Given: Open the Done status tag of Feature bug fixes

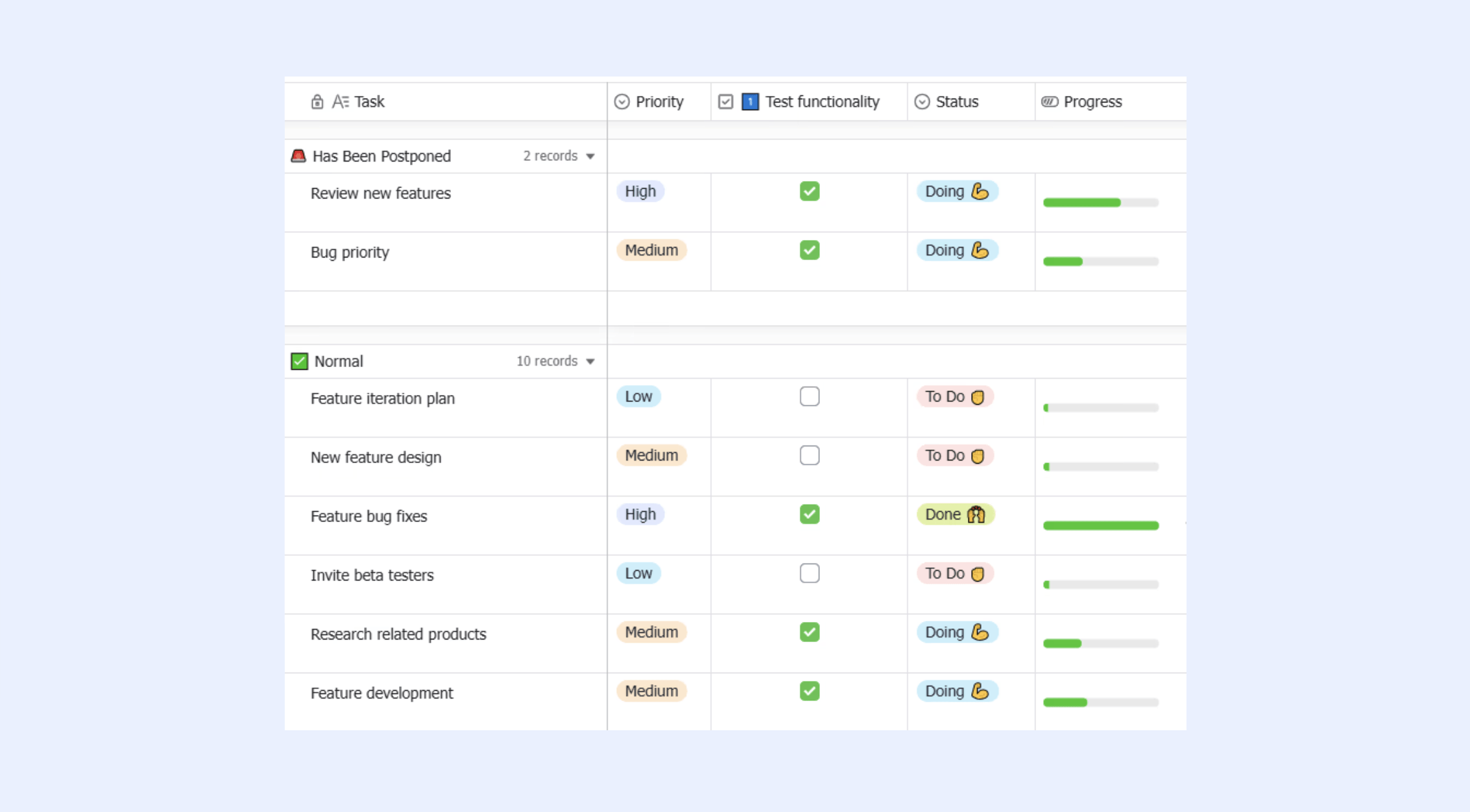Looking at the screenshot, I should [x=955, y=514].
